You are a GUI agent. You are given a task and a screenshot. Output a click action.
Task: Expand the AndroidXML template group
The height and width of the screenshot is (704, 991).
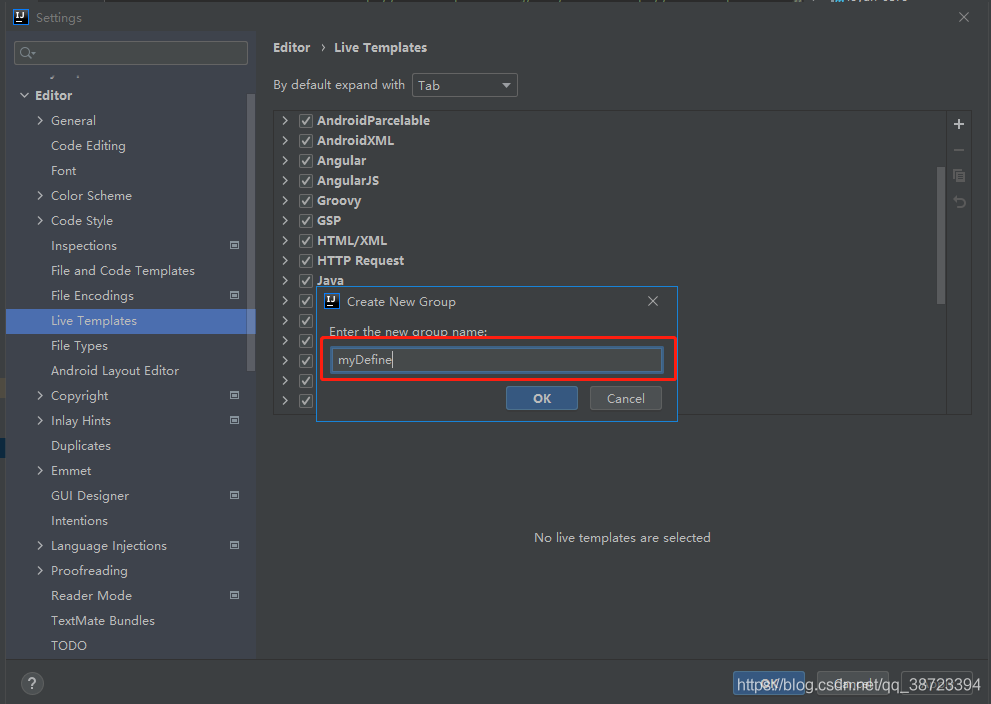point(285,141)
